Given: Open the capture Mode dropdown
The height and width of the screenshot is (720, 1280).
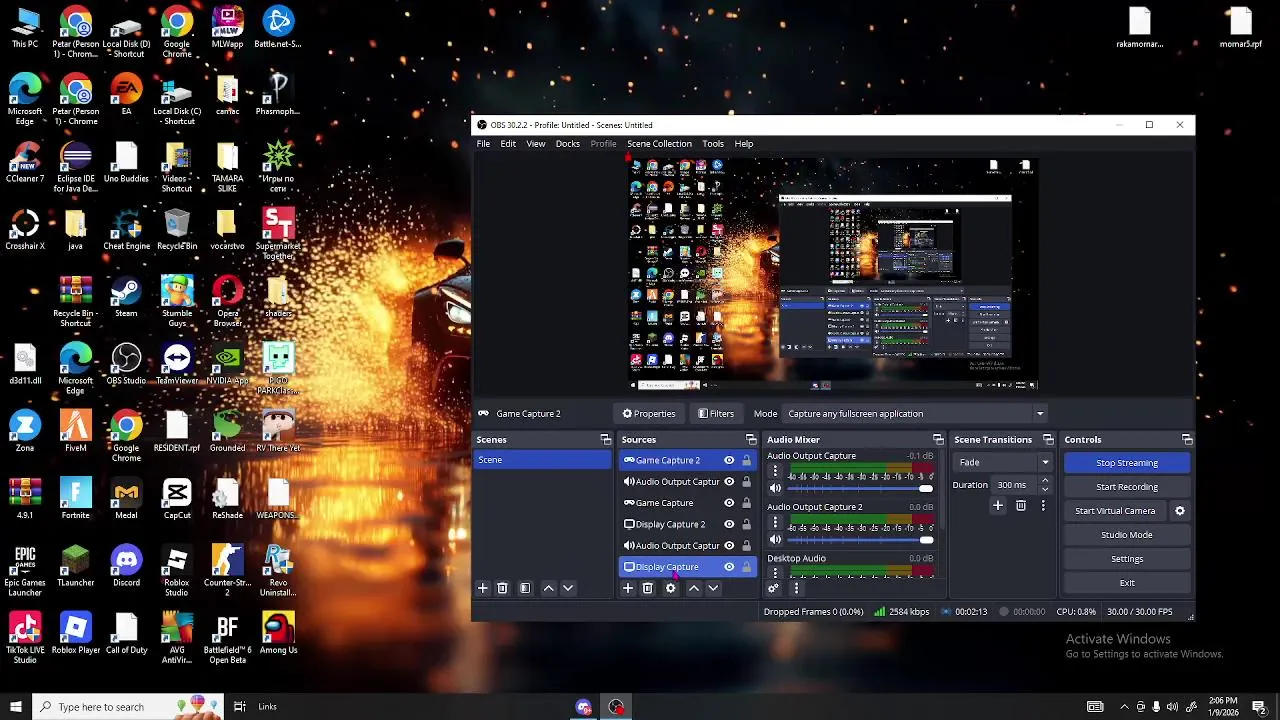Looking at the screenshot, I should tap(915, 414).
